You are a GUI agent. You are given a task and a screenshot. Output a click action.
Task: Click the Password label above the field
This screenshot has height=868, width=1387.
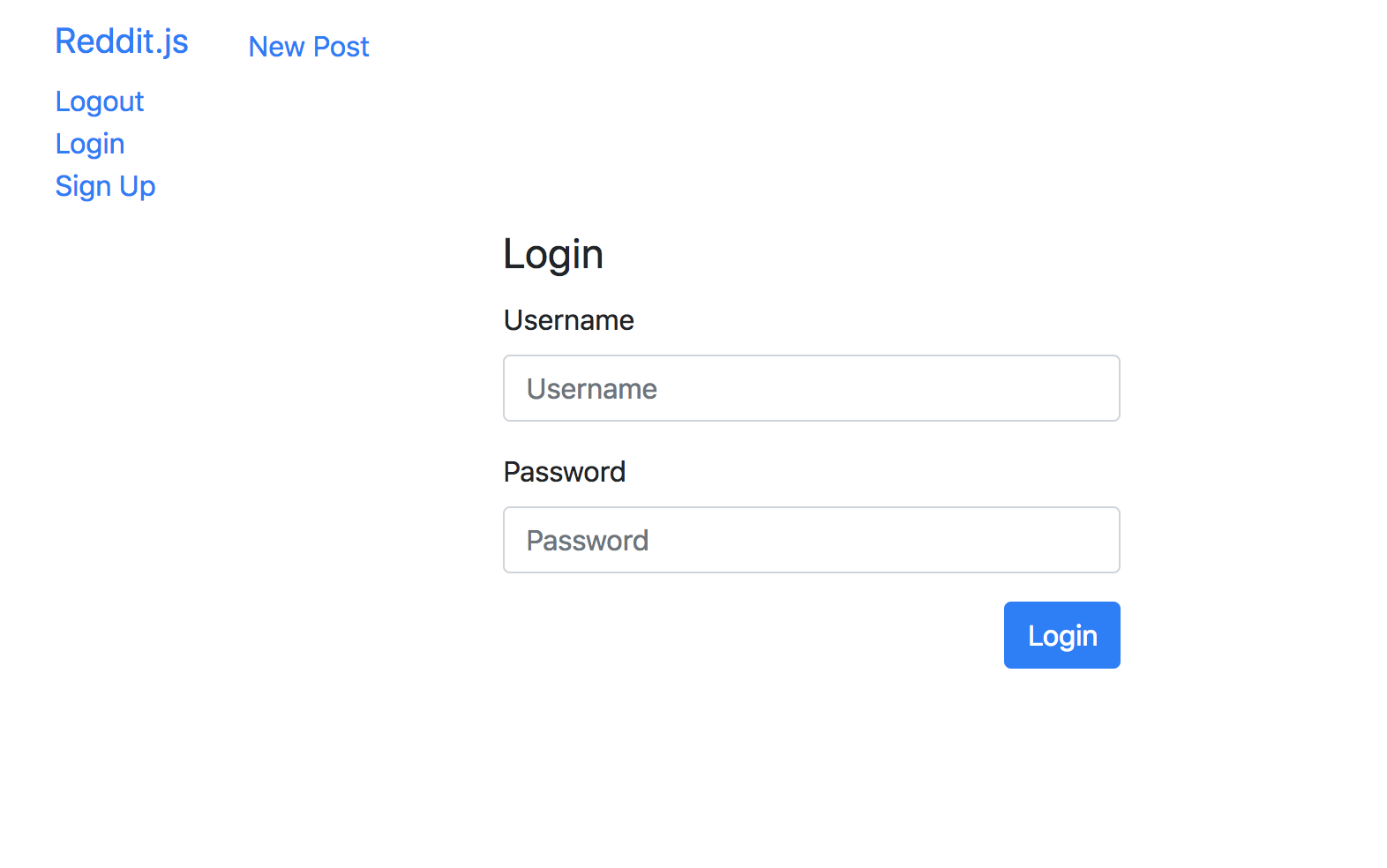[564, 472]
